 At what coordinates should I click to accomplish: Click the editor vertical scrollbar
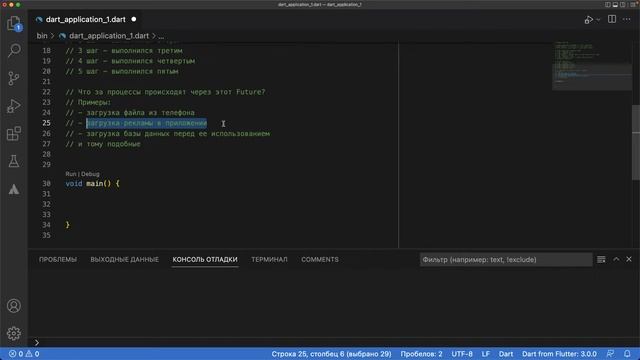636,142
